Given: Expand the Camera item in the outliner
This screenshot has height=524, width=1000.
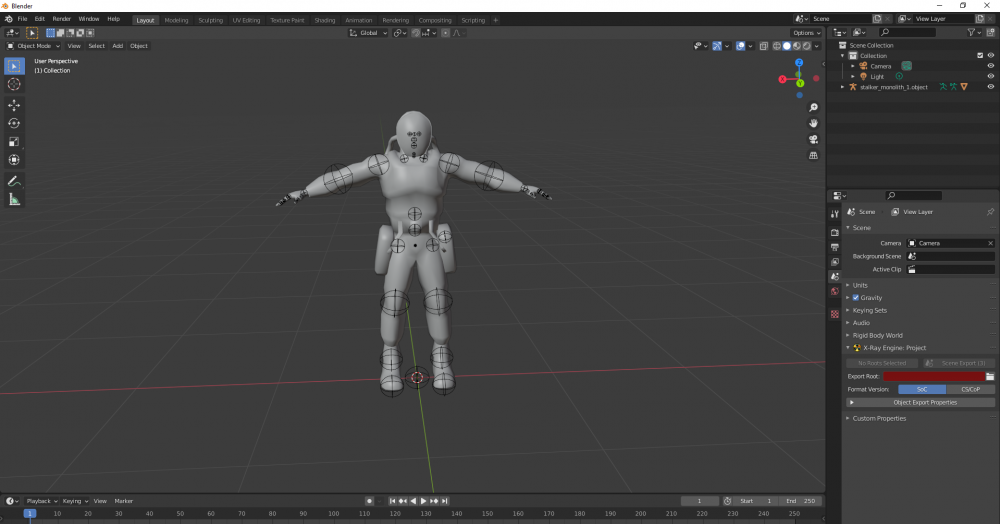Looking at the screenshot, I should (853, 66).
